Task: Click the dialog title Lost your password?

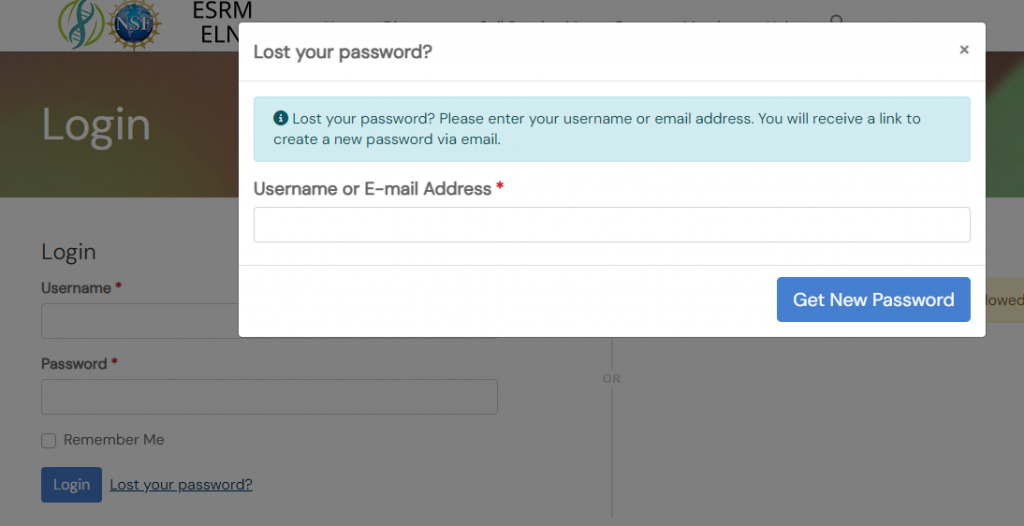Action: tap(342, 51)
